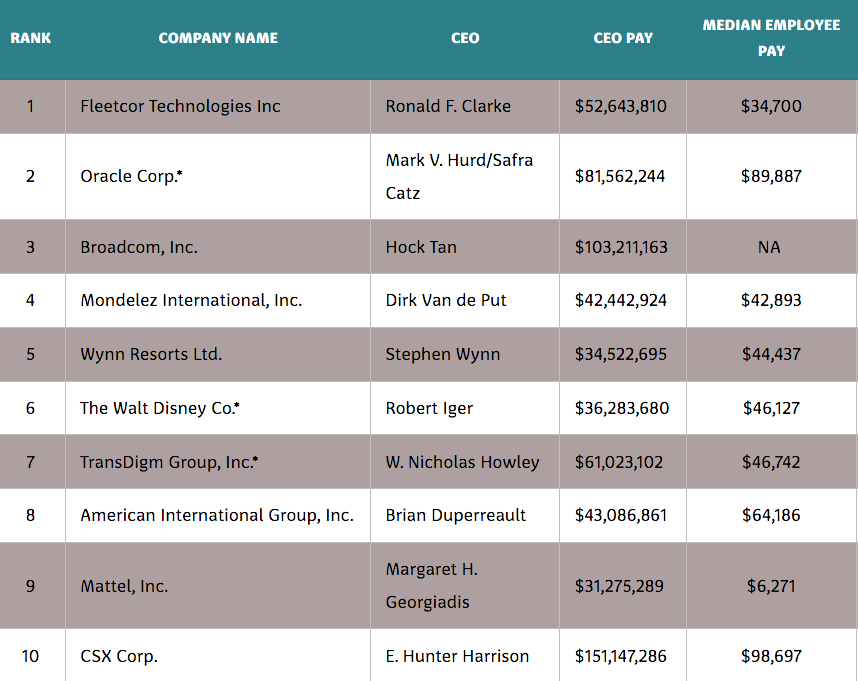The height and width of the screenshot is (681, 858).
Task: Select CSX Corp. CEO pay $151,147,286
Action: [x=620, y=656]
